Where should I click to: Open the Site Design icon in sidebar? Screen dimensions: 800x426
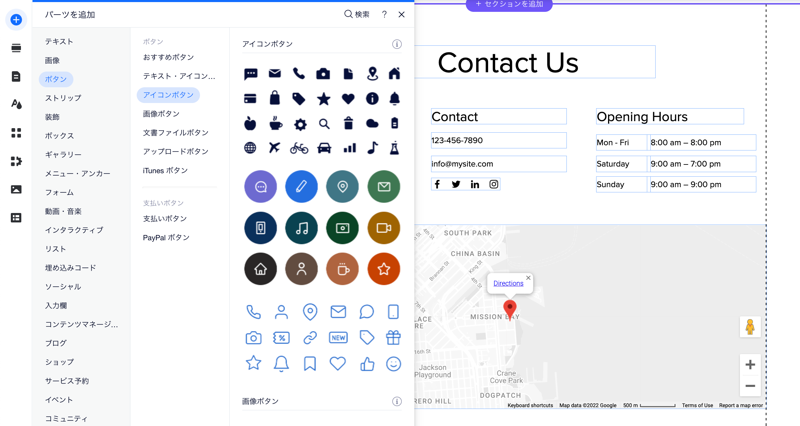pyautogui.click(x=16, y=105)
